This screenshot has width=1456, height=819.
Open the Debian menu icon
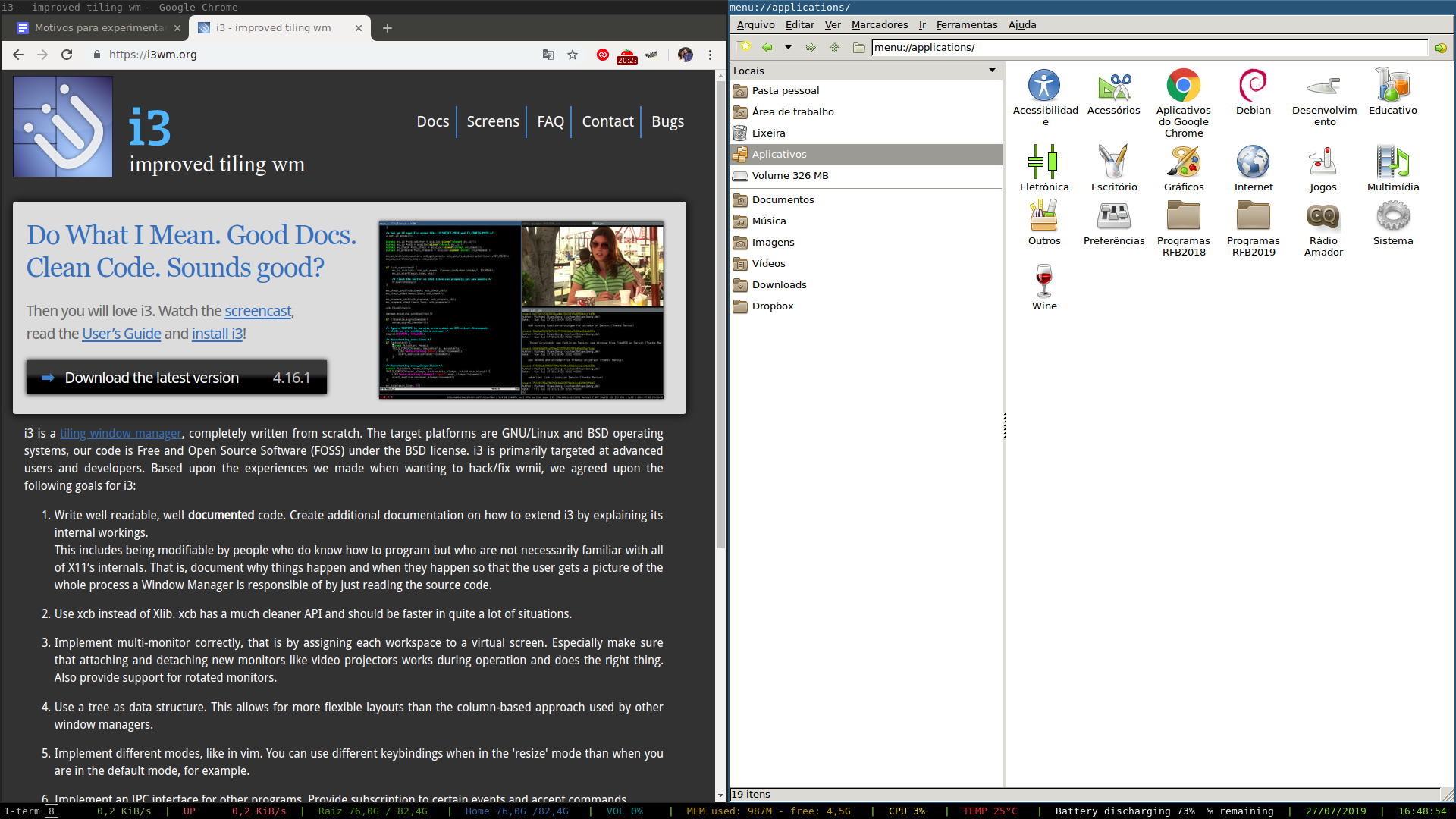(x=1254, y=86)
